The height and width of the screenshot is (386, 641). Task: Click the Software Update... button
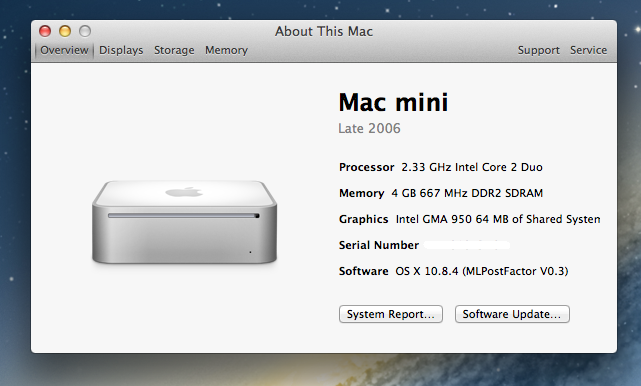point(512,314)
